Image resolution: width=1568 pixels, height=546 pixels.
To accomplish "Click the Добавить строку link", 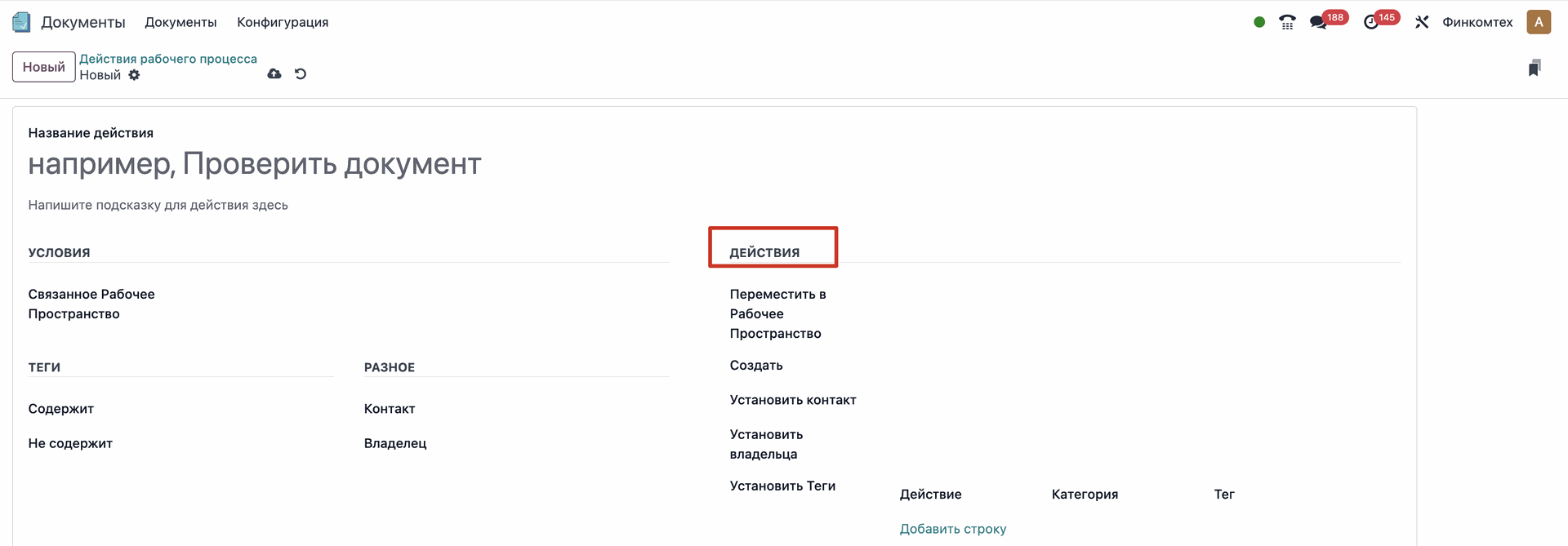I will tap(953, 529).
